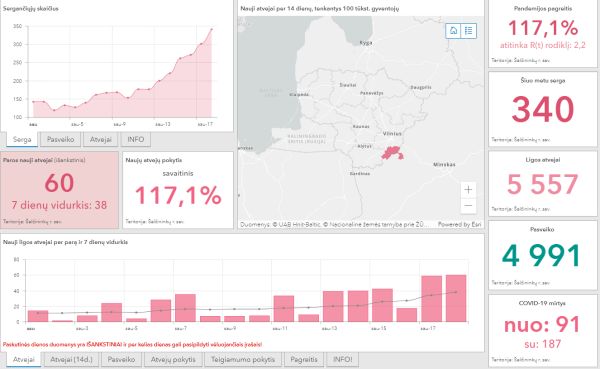Select the Atvejų pokytis tab
This screenshot has width=600, height=369.
[173, 359]
